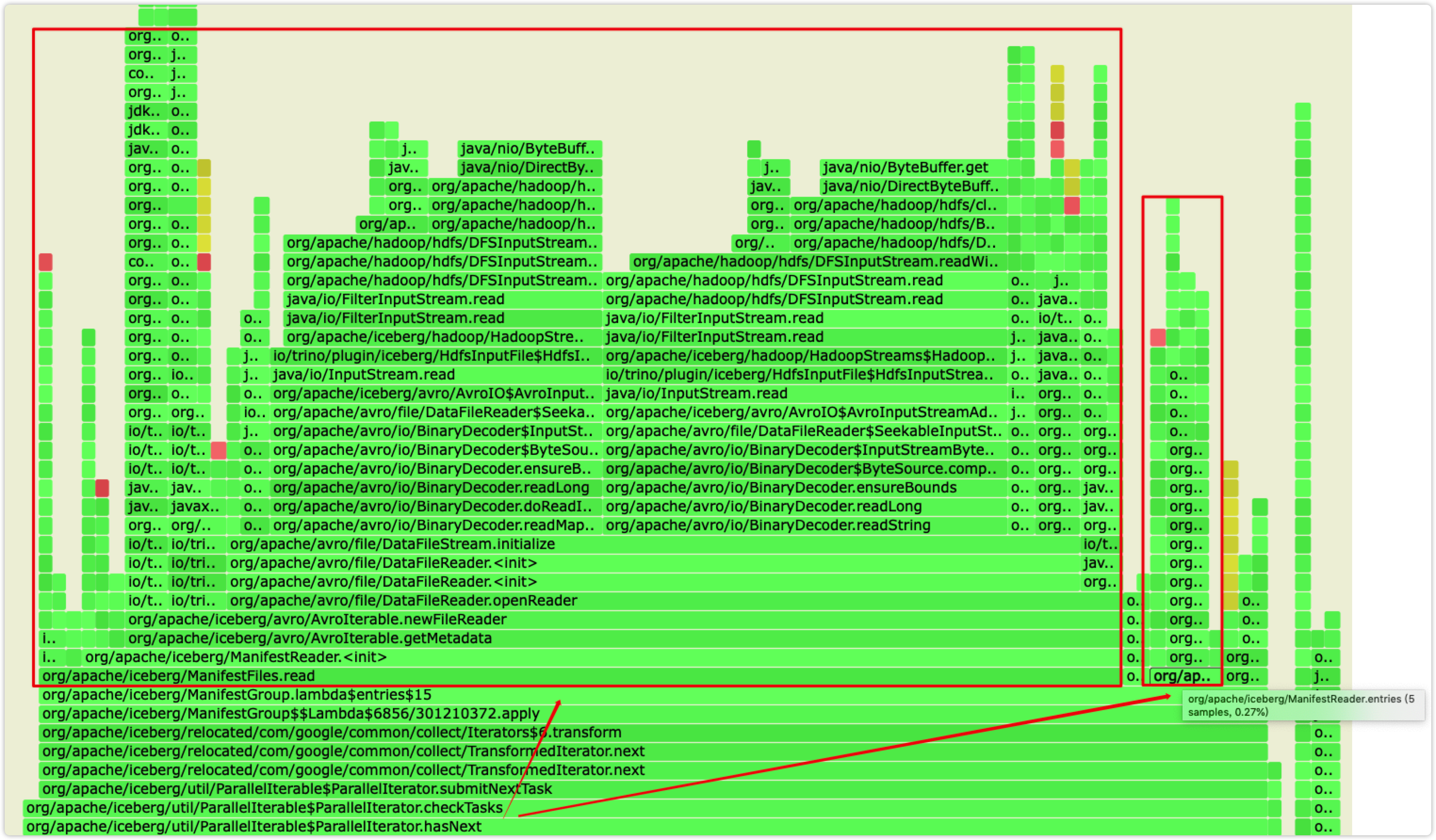Click ManifestGroup.lambda$entries$15 frame
Screen dimensions: 1436x840
(237, 695)
